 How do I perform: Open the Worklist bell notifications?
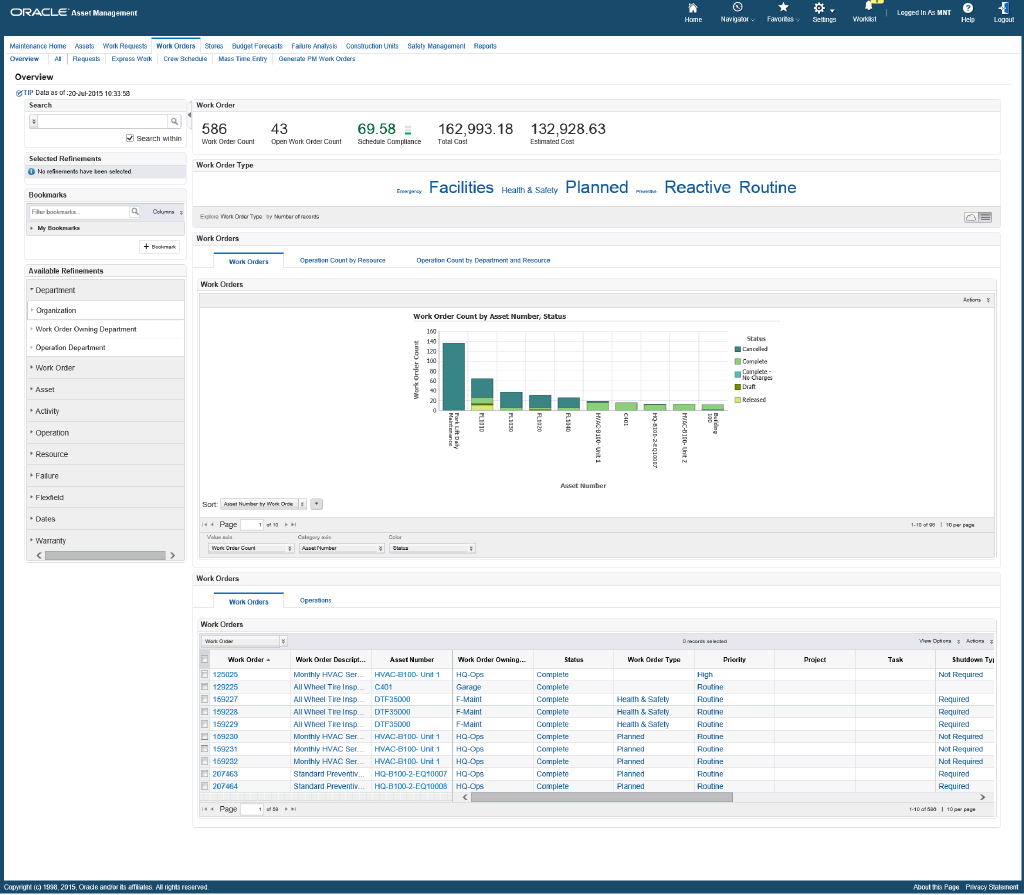click(x=868, y=7)
